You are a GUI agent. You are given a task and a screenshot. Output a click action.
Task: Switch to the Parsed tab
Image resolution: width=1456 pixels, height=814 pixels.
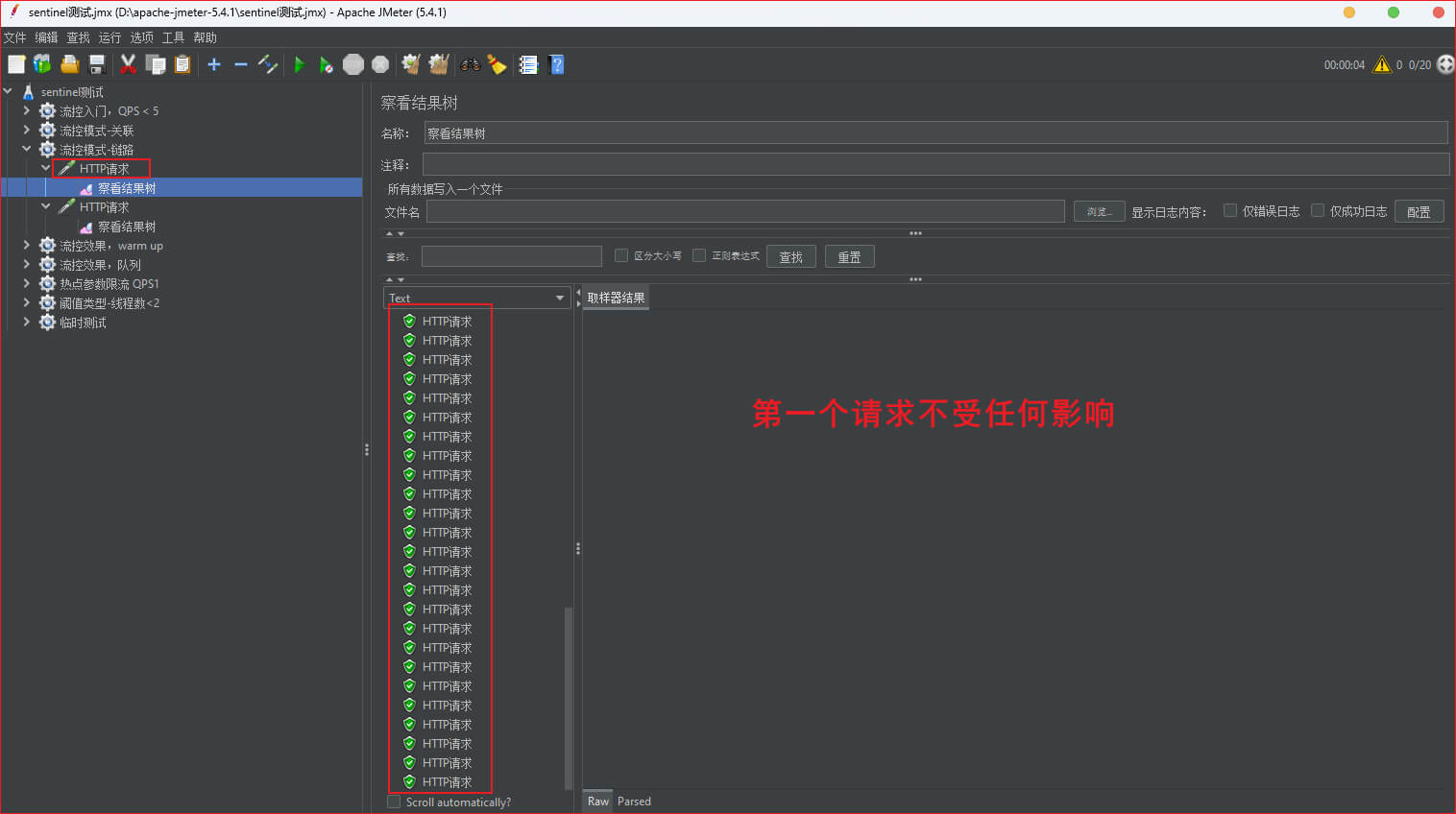634,802
